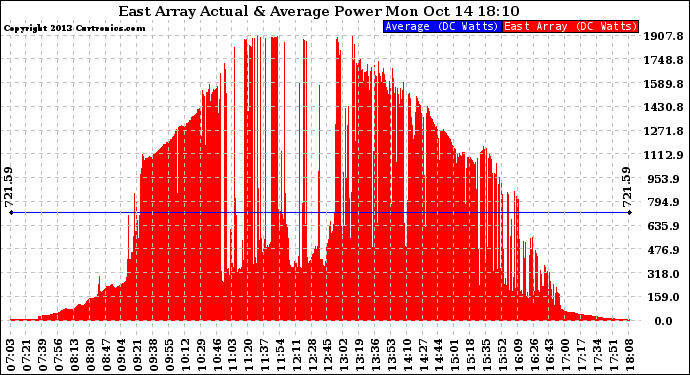Screen dimensions: 690x375
Task: Click the x-axis time label '12:45'
Action: point(328,355)
